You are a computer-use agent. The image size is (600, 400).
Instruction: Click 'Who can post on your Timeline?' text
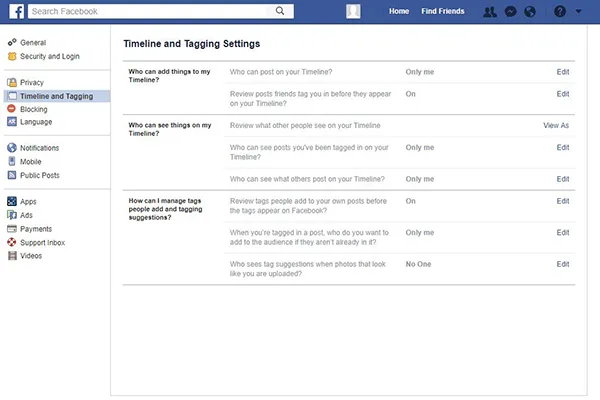click(281, 72)
